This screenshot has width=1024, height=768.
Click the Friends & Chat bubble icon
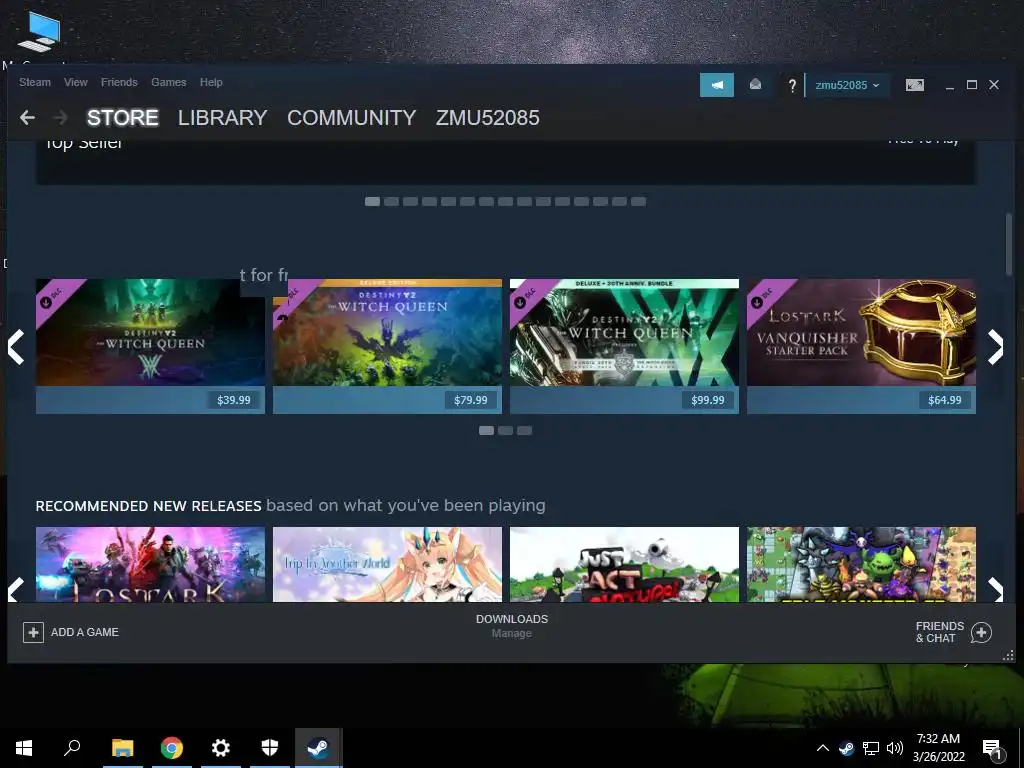tap(981, 632)
